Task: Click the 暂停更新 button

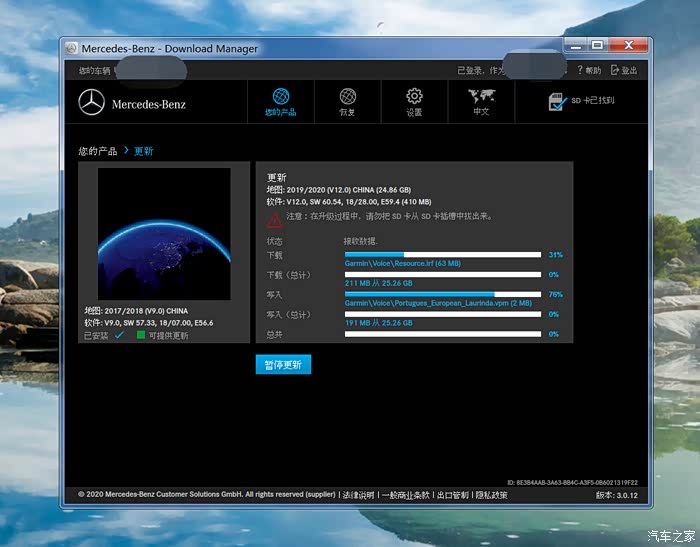Action: click(283, 365)
